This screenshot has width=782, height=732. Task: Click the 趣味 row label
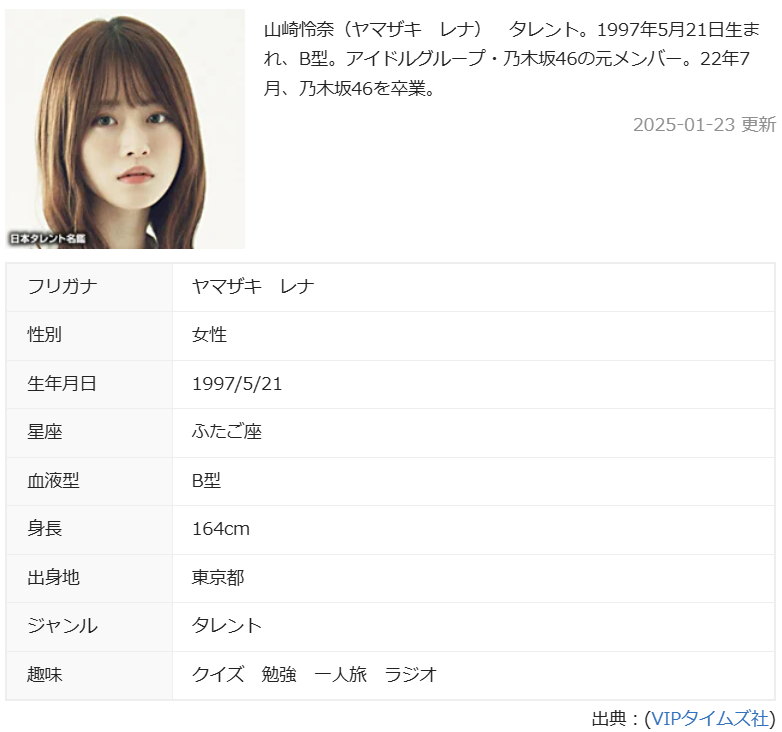pyautogui.click(x=44, y=675)
